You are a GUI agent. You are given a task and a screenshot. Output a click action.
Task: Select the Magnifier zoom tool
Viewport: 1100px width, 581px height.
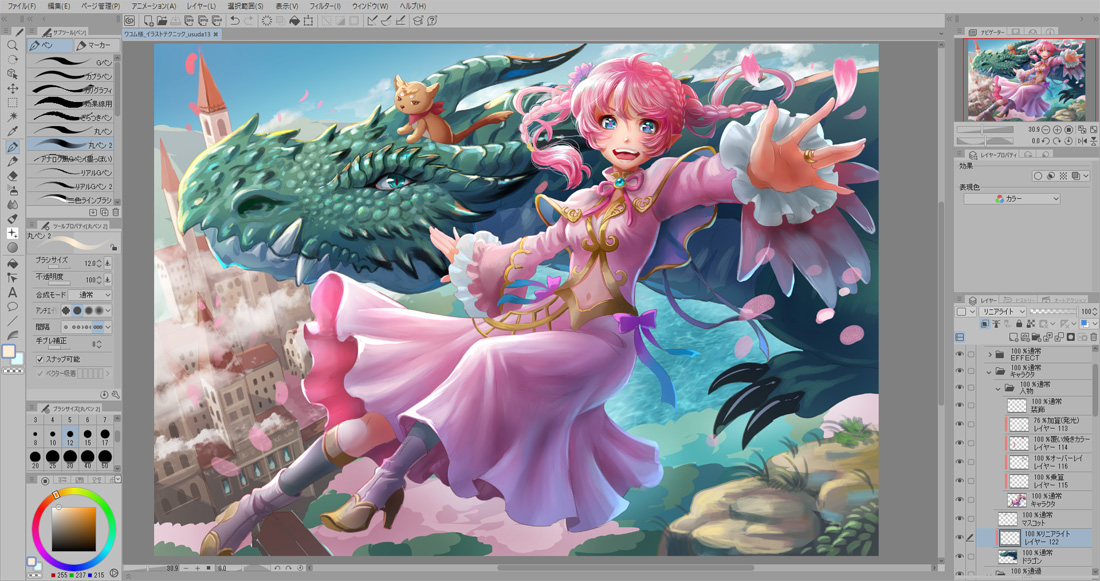click(x=13, y=45)
